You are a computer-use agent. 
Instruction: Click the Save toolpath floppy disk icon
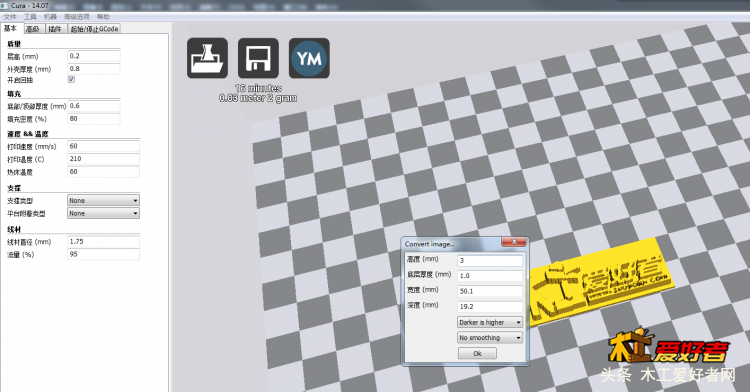pos(258,58)
